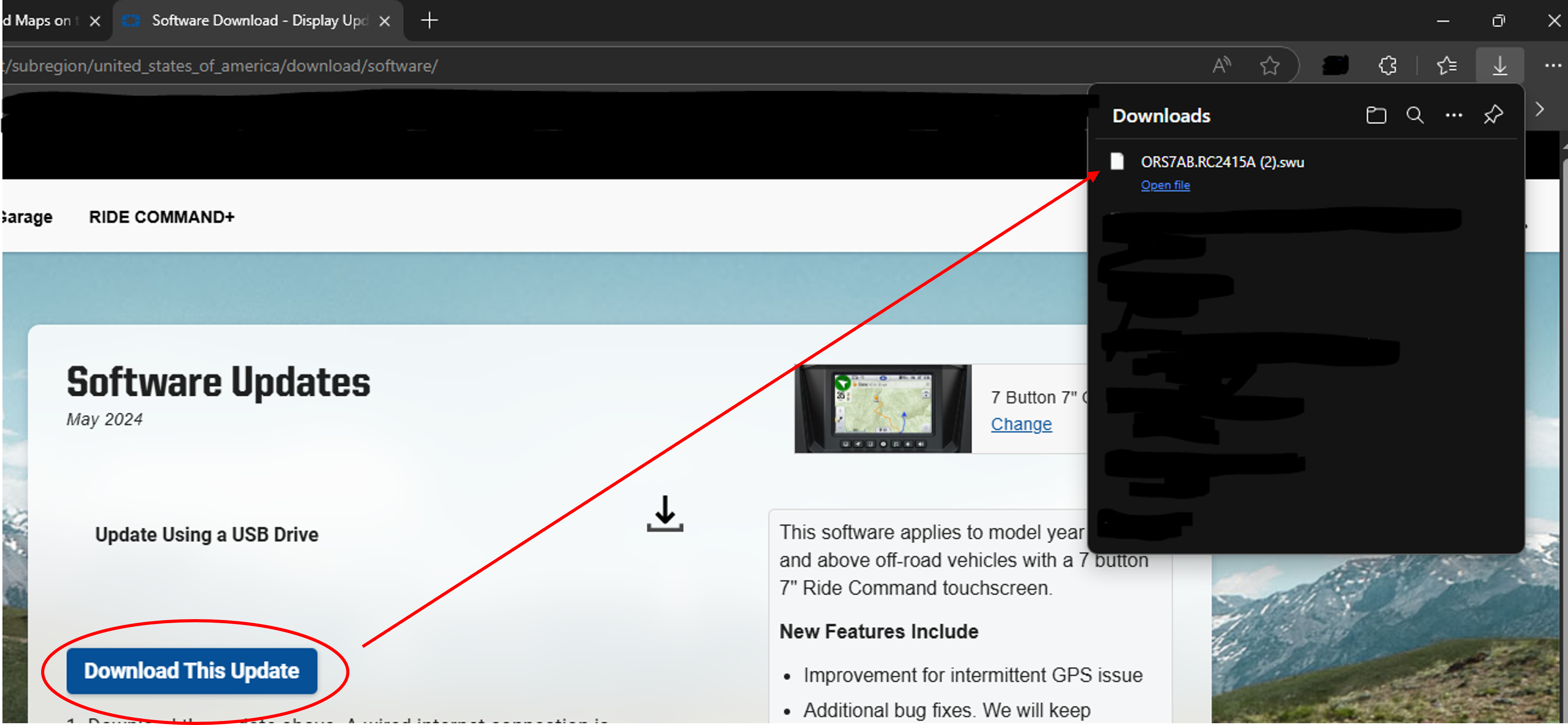Open browser Settings and more menu

point(1552,65)
